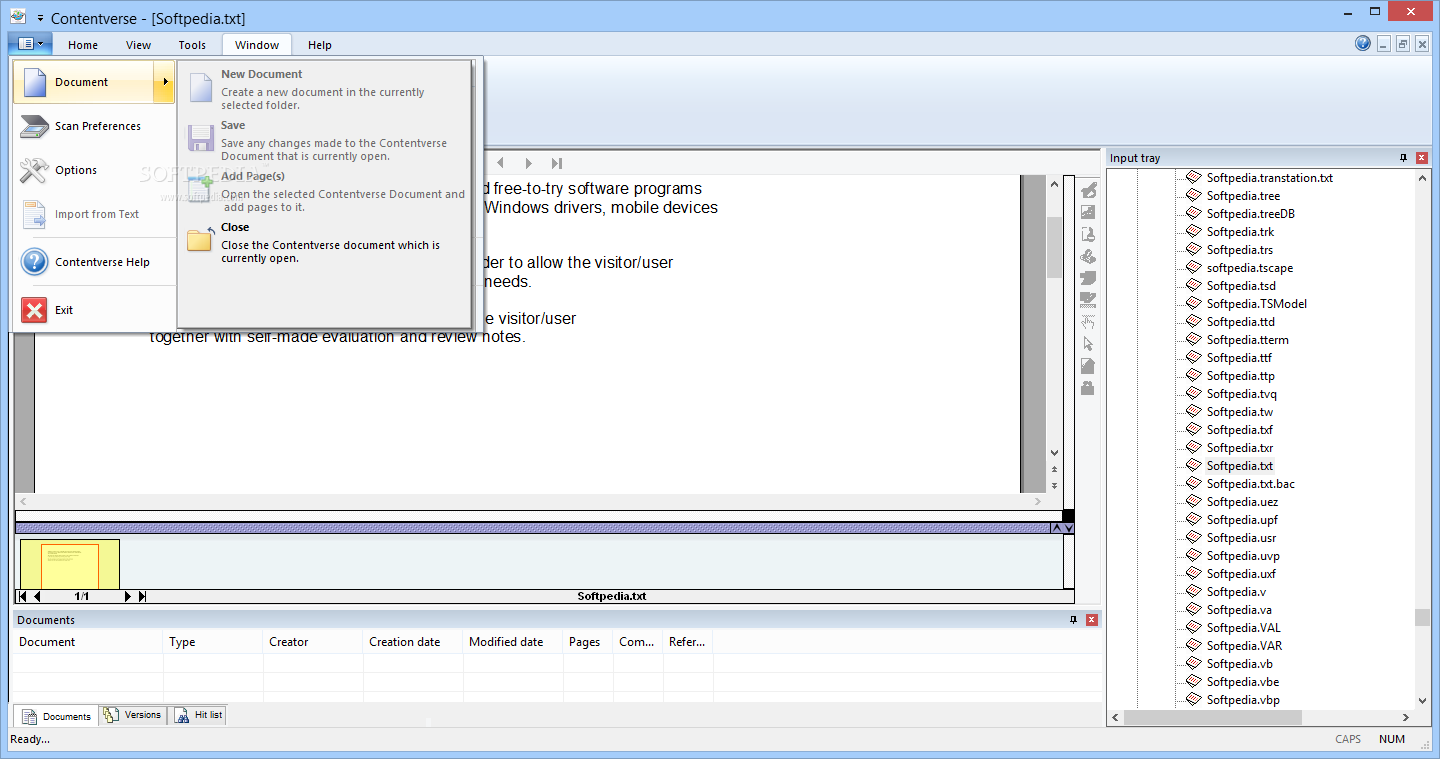The height and width of the screenshot is (759, 1440).
Task: Open Contentverse Help menu entry
Action: [x=94, y=262]
